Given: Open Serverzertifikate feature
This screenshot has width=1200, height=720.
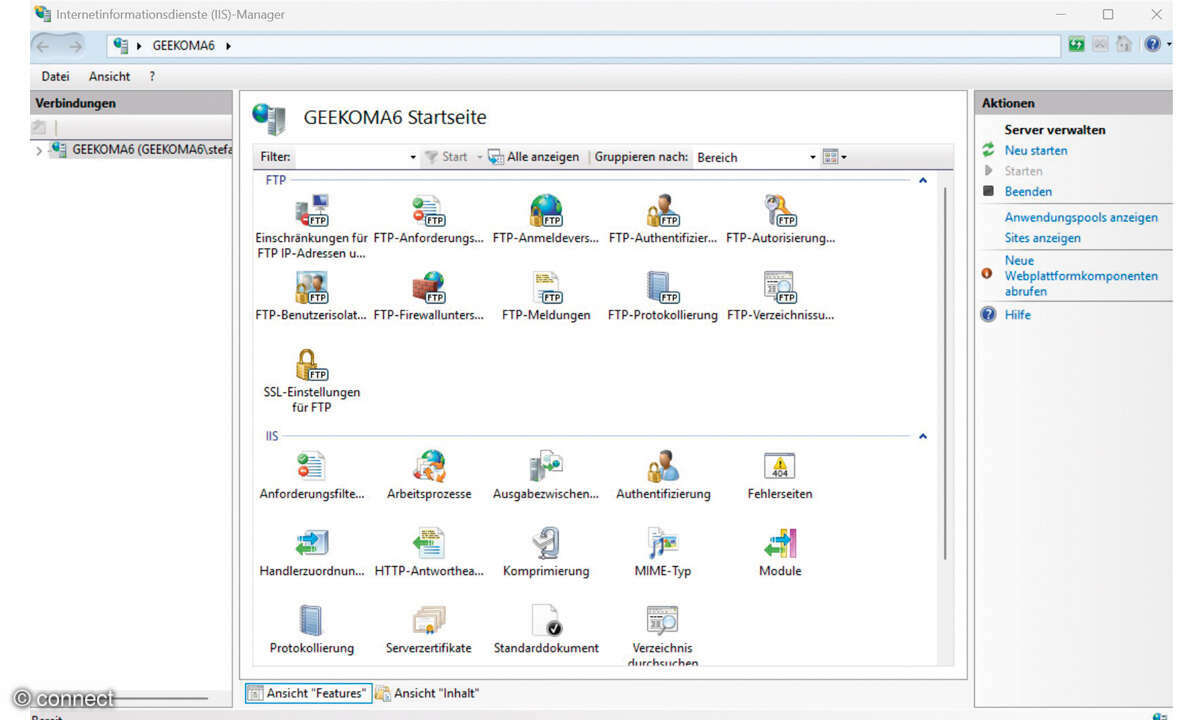Looking at the screenshot, I should (x=428, y=630).
